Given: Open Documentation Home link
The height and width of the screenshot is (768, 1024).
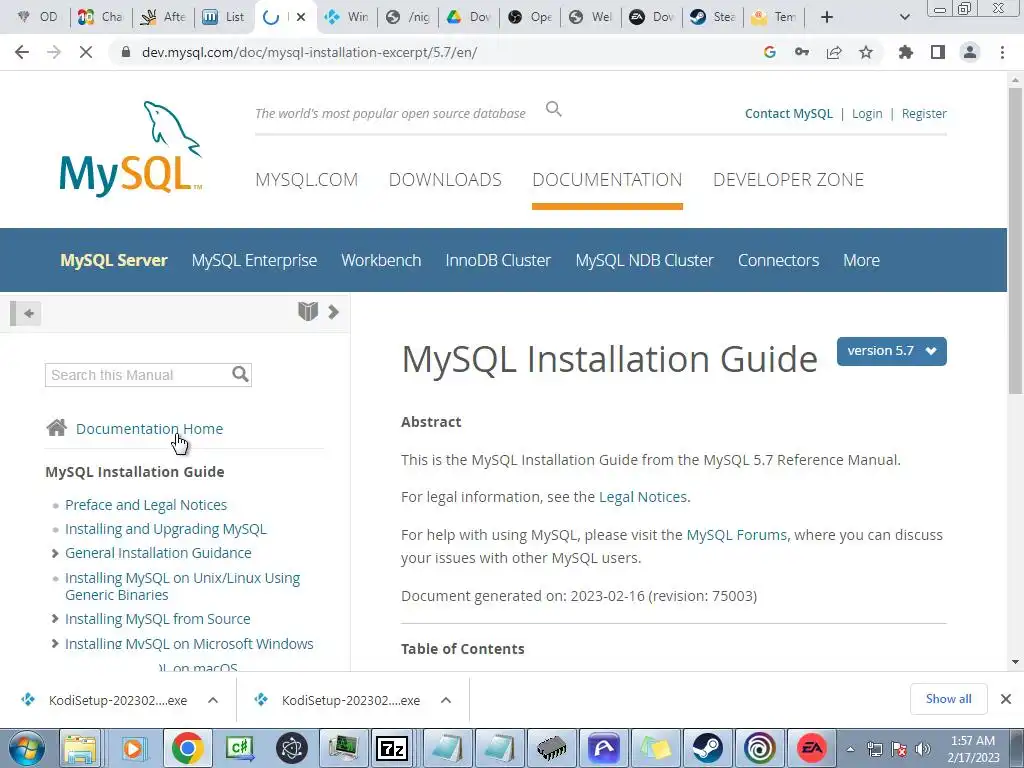Looking at the screenshot, I should pyautogui.click(x=150, y=428).
